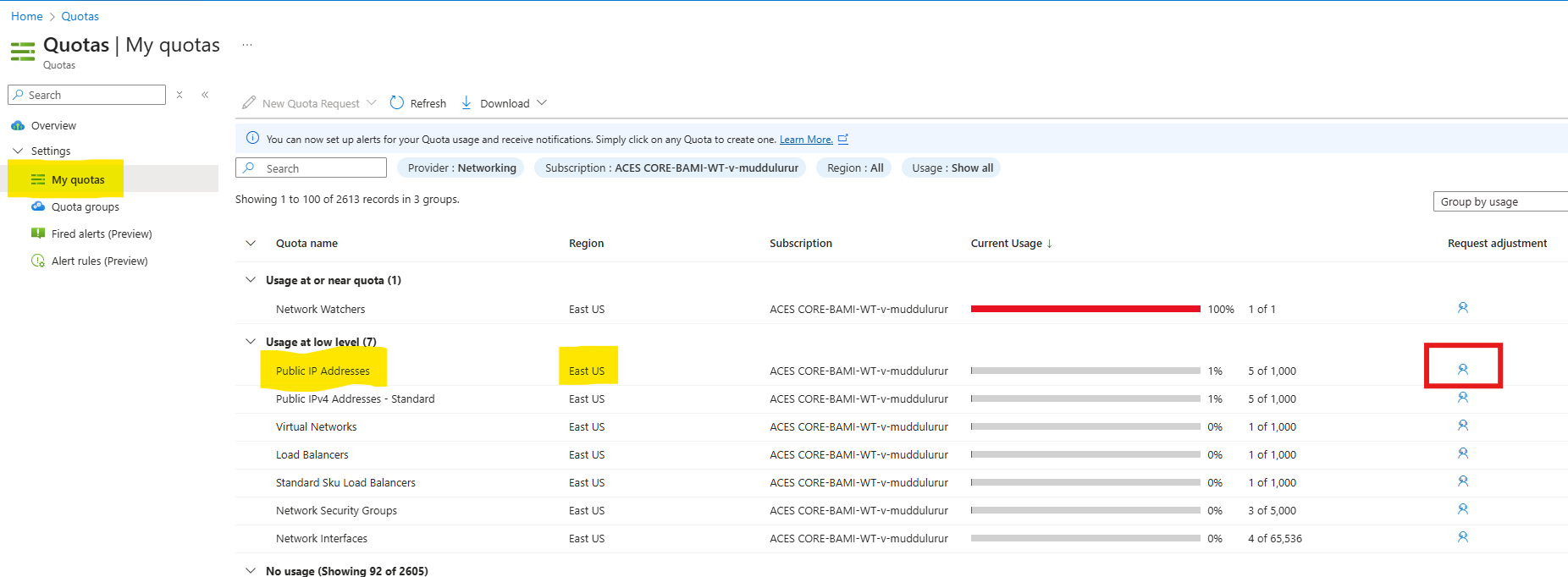Screen dimensions: 1568x577
Task: Open Fired alerts (Preview)
Action: [x=102, y=234]
